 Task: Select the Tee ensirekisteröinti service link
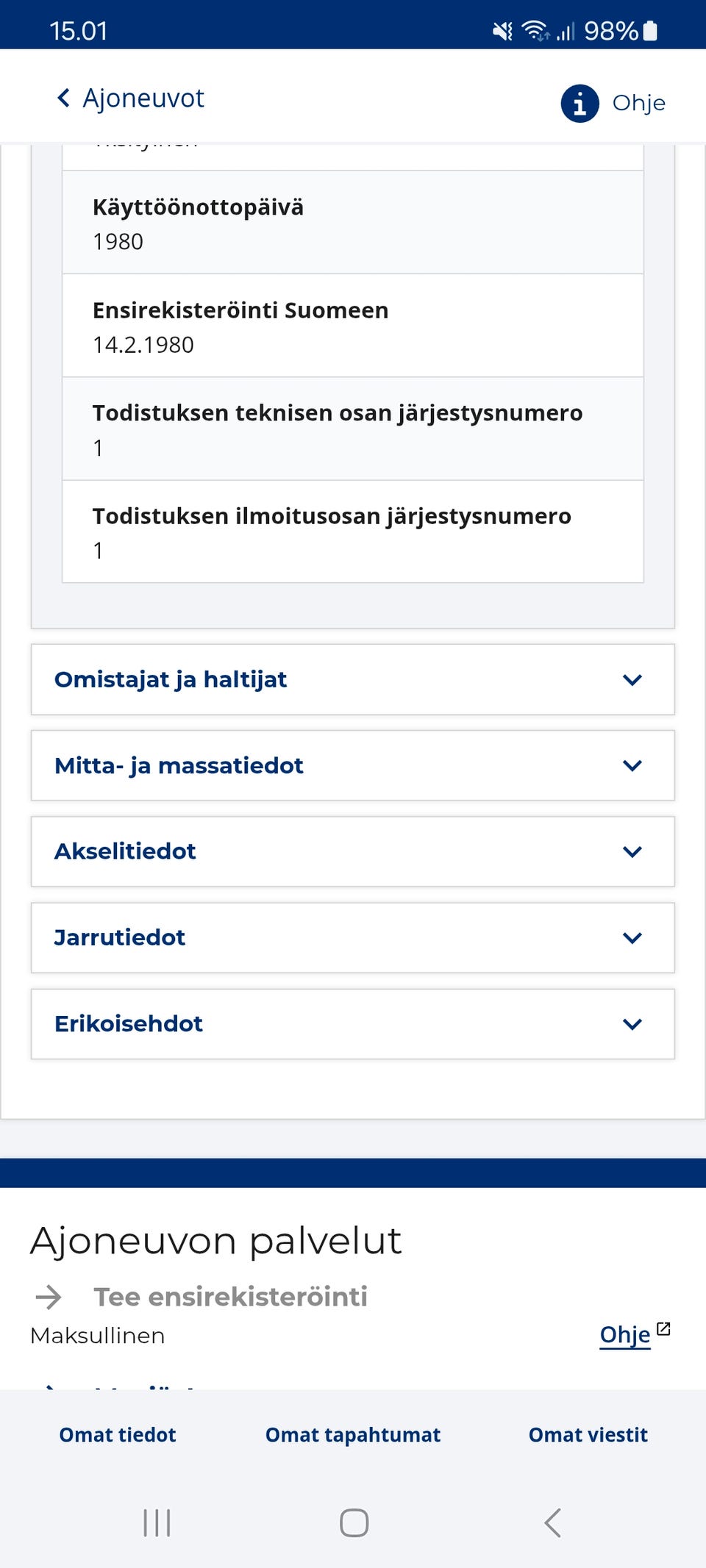point(230,1297)
